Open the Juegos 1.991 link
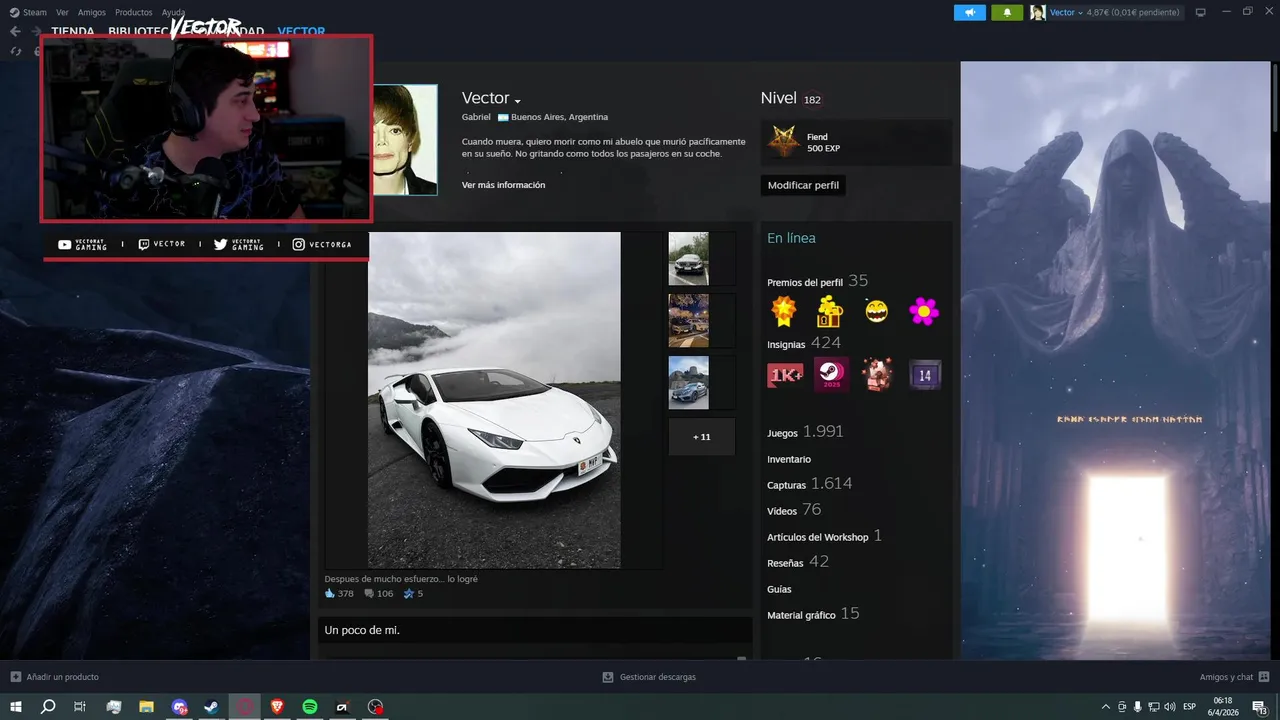This screenshot has width=1280, height=720. [805, 432]
